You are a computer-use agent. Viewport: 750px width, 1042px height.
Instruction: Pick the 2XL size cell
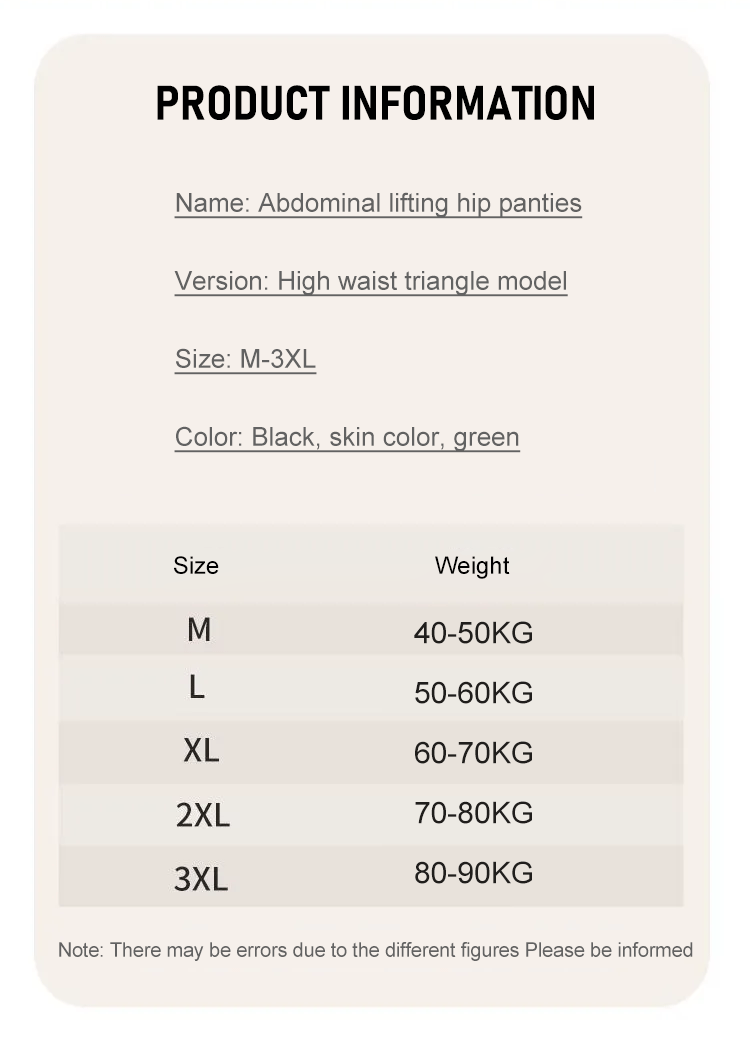coord(203,816)
